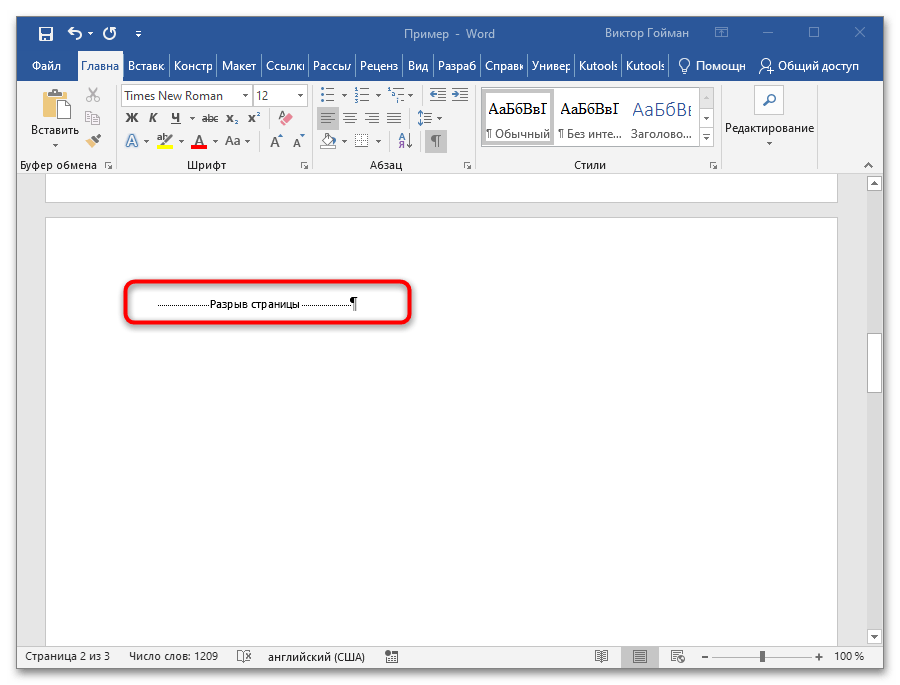Apply numbered list
Screen dimensions: 900x685
[362, 95]
